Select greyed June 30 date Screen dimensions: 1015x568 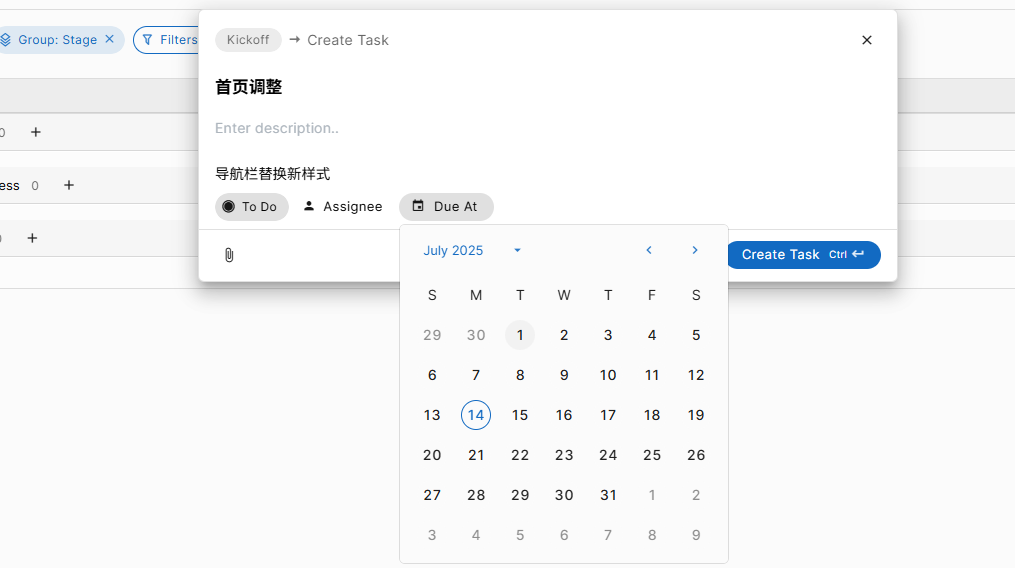click(x=476, y=335)
